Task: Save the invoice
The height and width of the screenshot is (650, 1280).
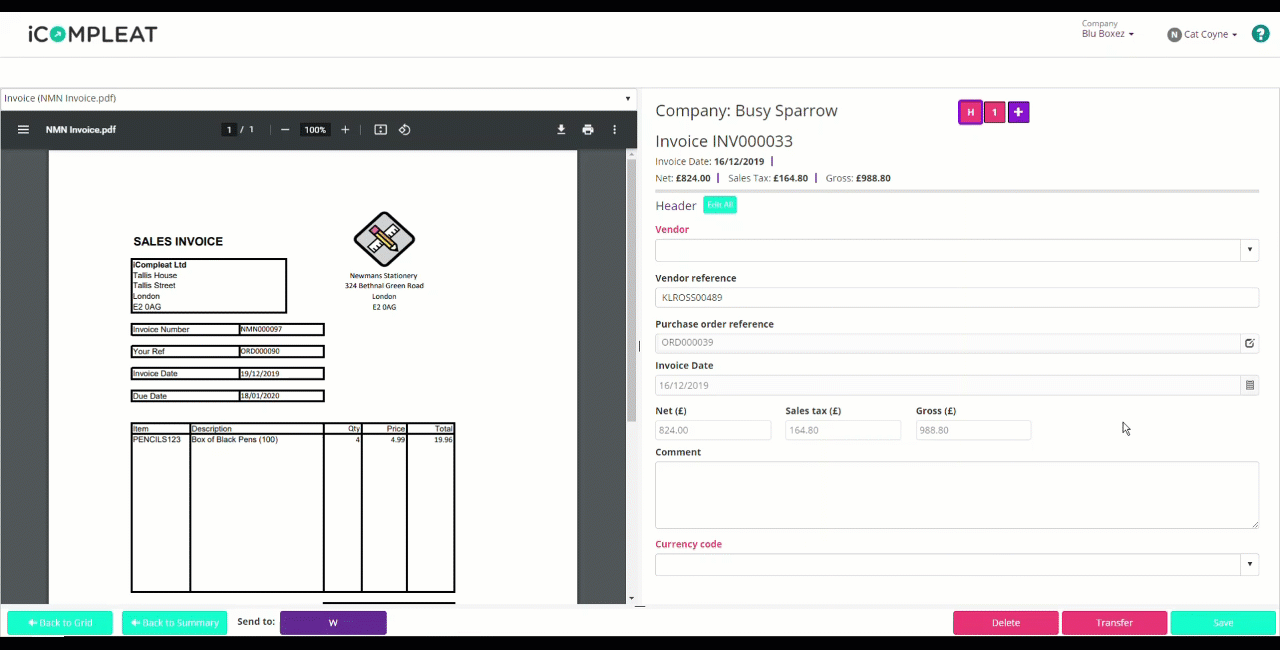Action: (x=1223, y=623)
